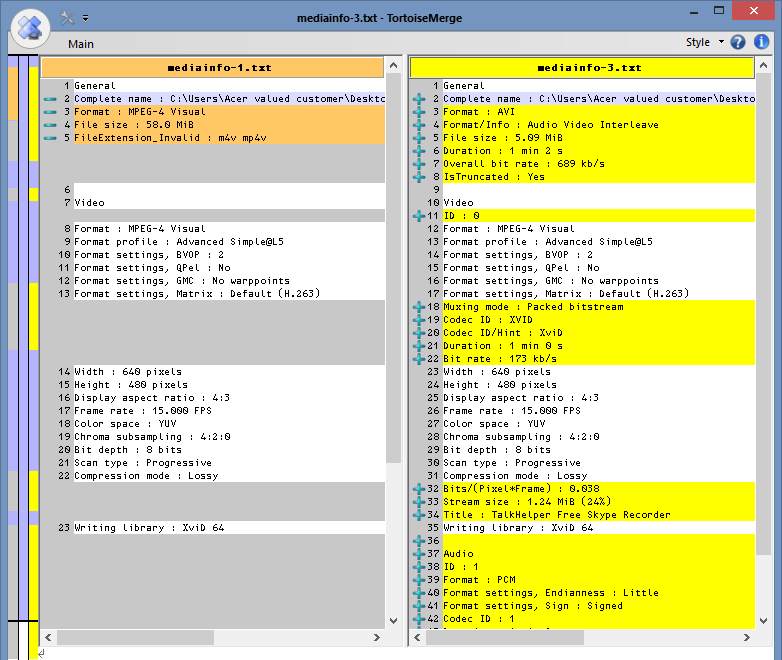Open the TortoiseMerge application menu button
The height and width of the screenshot is (660, 782).
[30, 28]
